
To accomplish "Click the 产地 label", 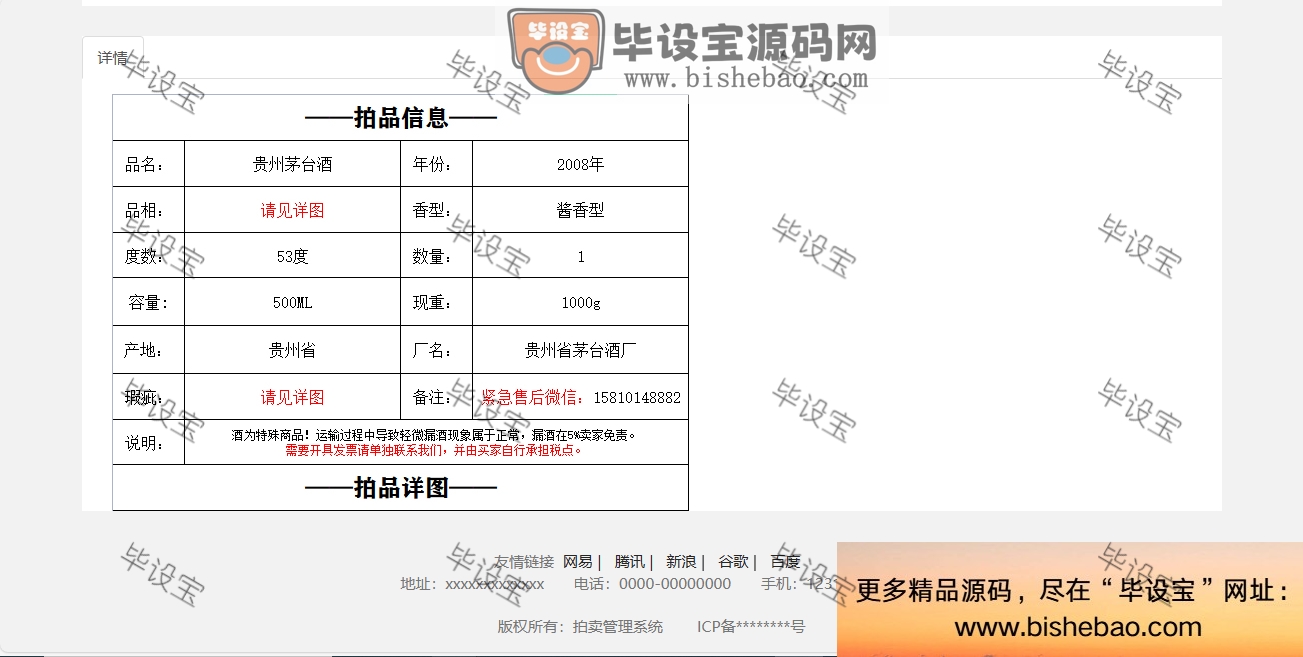I will pyautogui.click(x=144, y=351).
